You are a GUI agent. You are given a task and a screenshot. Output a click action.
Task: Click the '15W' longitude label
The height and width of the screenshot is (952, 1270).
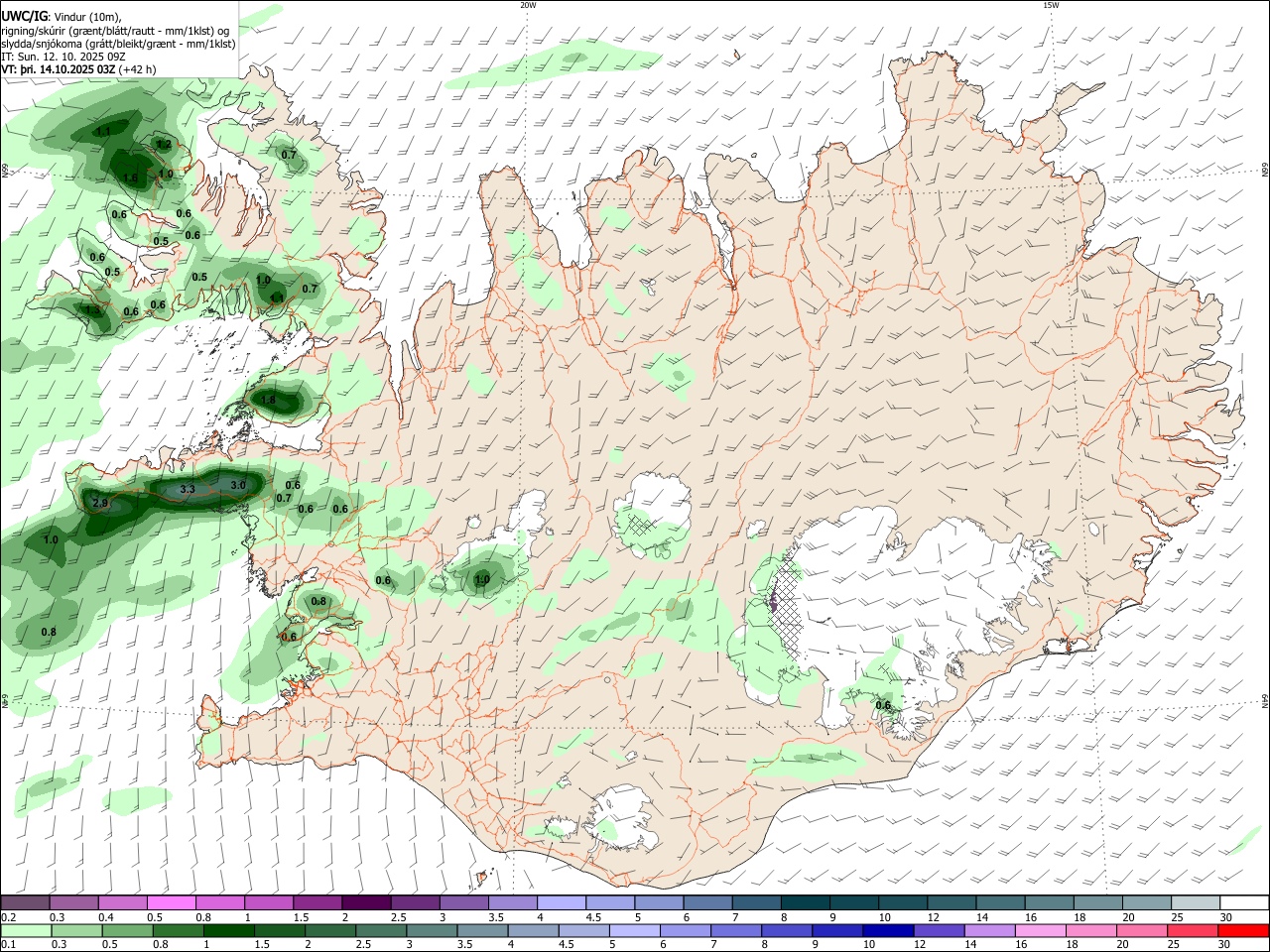point(1051,5)
